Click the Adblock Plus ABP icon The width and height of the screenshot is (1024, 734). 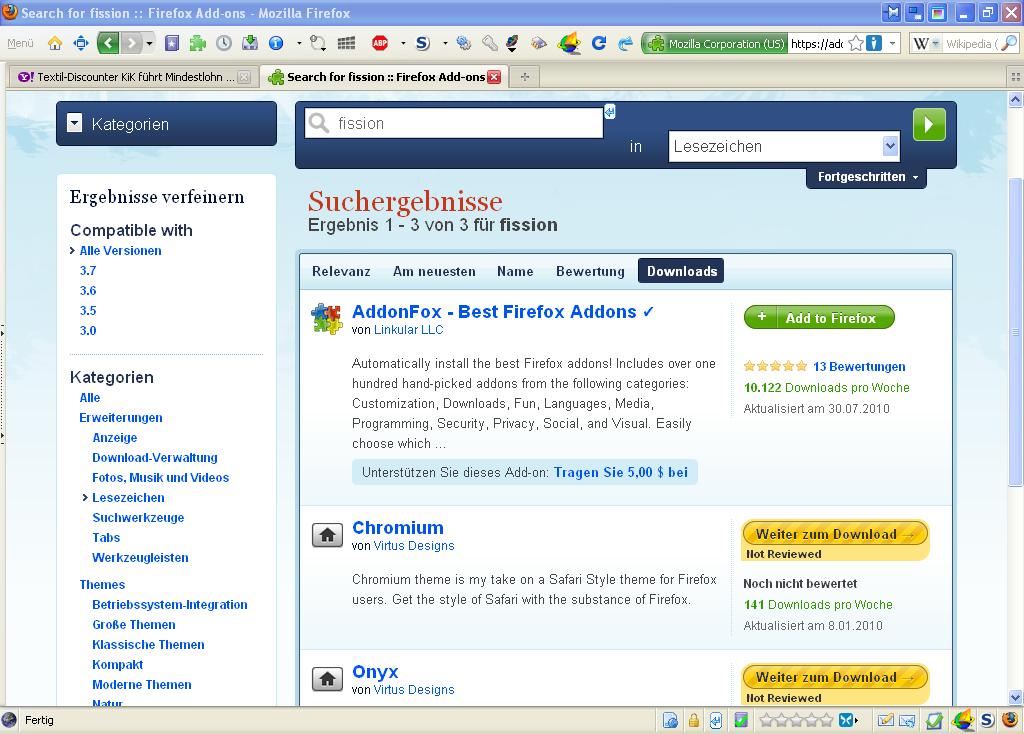click(x=380, y=44)
